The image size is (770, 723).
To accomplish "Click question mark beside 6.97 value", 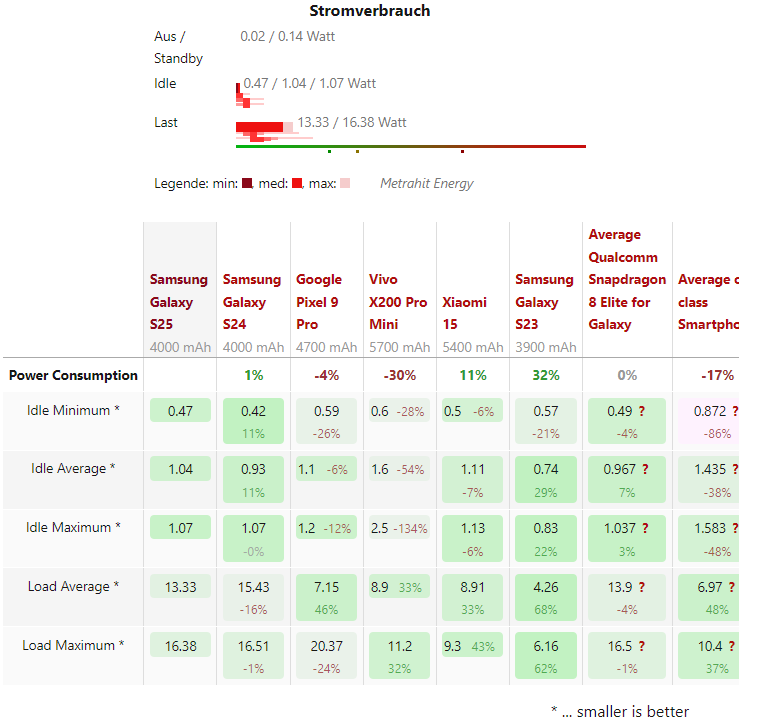I will point(732,587).
